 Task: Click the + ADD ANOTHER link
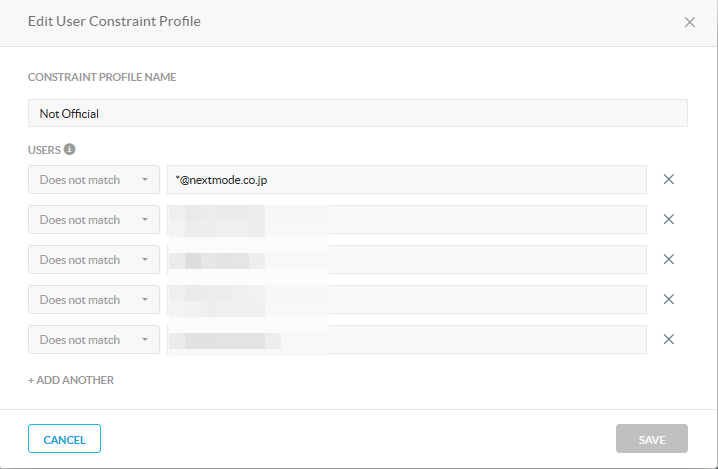coord(71,380)
